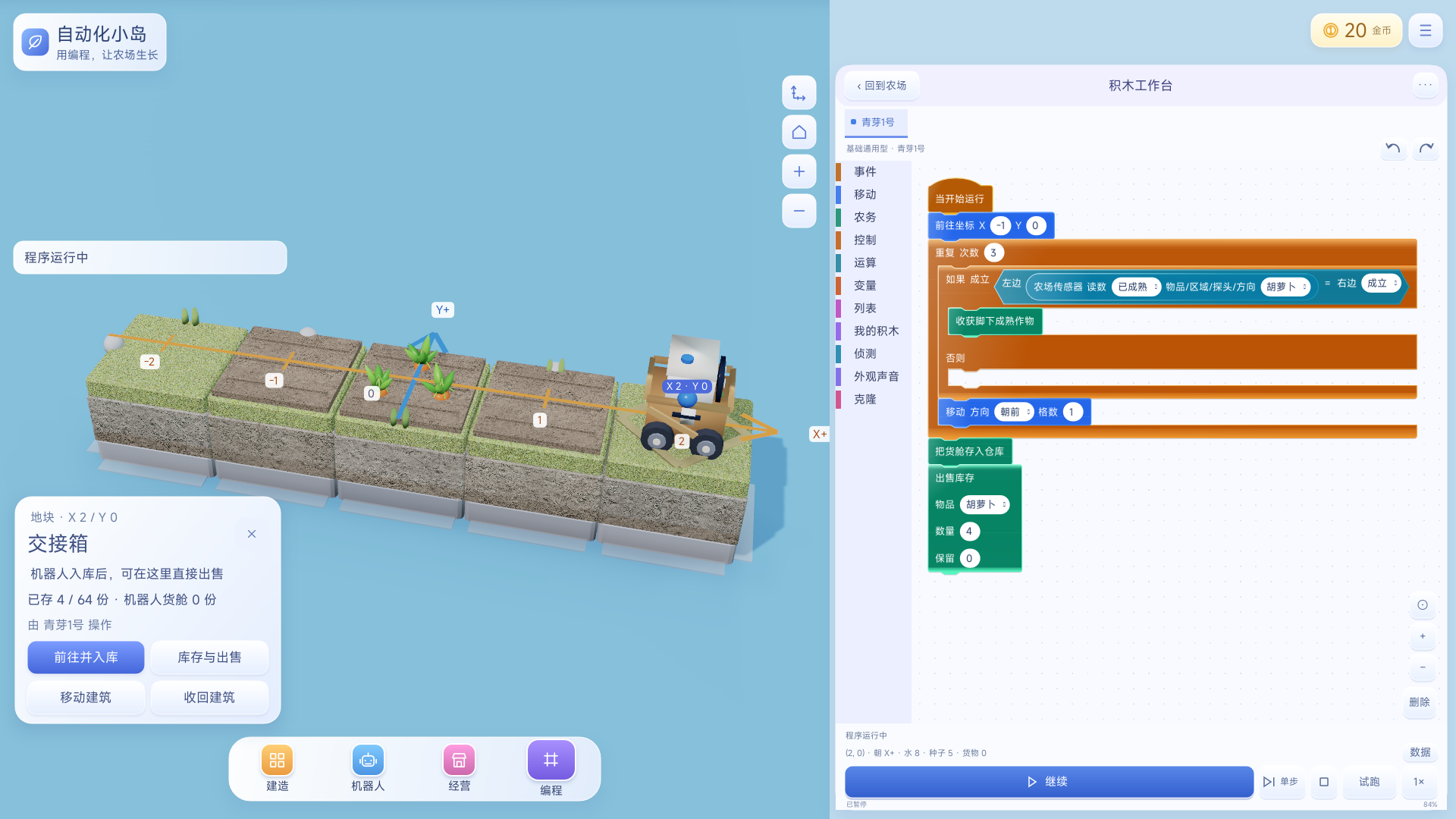
Task: Open the hamburger menu
Action: (x=1425, y=30)
